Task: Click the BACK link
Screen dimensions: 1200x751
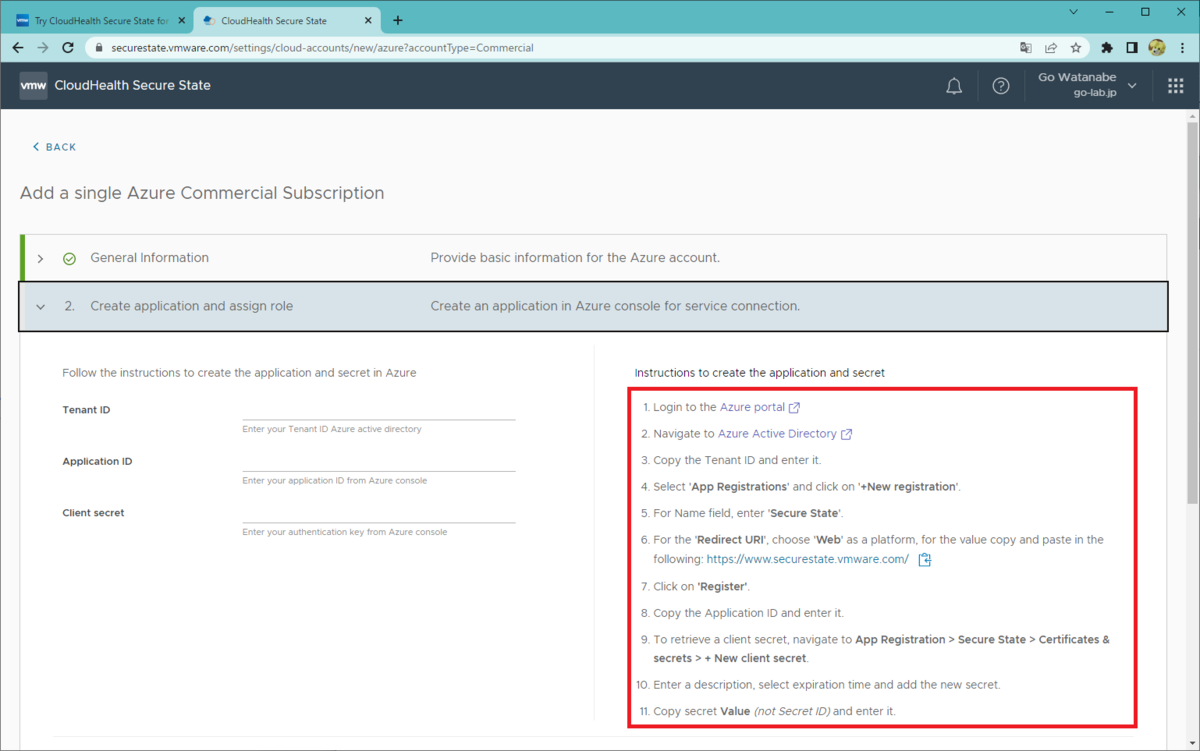Action: [54, 147]
